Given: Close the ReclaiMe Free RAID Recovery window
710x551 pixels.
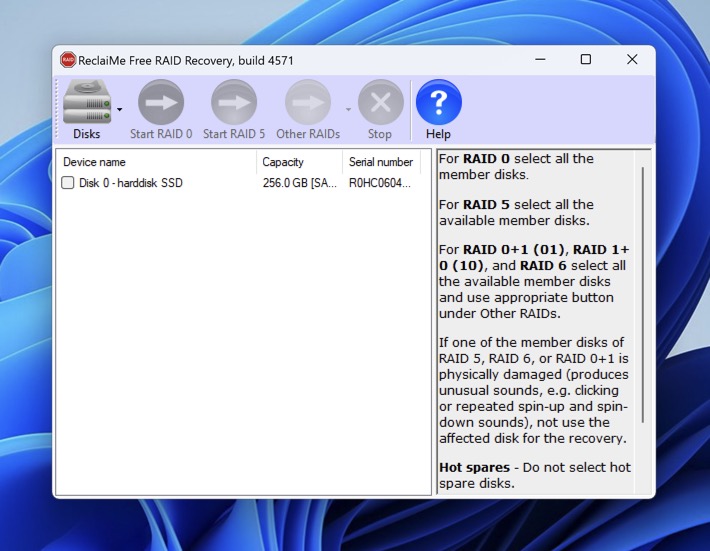Looking at the screenshot, I should point(632,60).
